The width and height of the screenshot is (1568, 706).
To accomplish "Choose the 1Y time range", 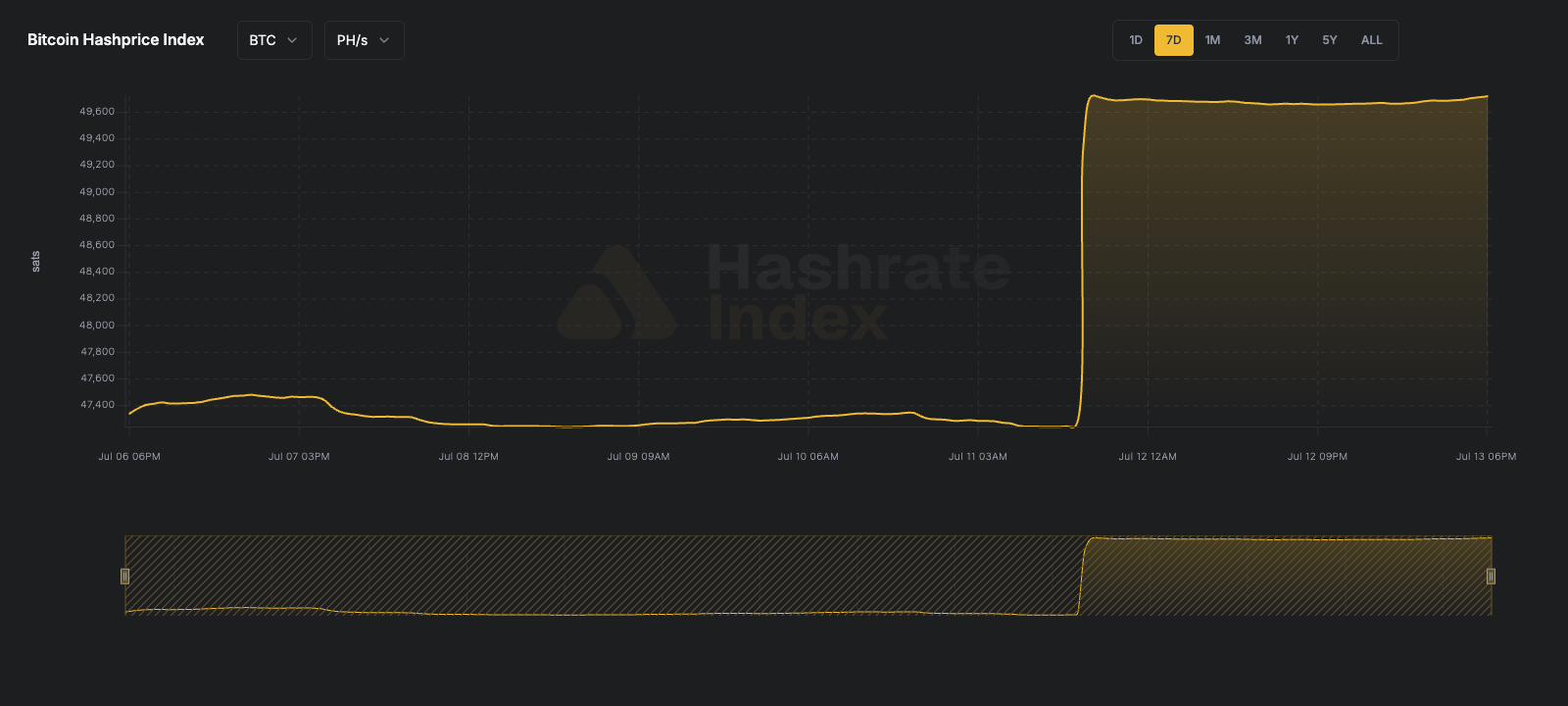I will [x=1292, y=40].
